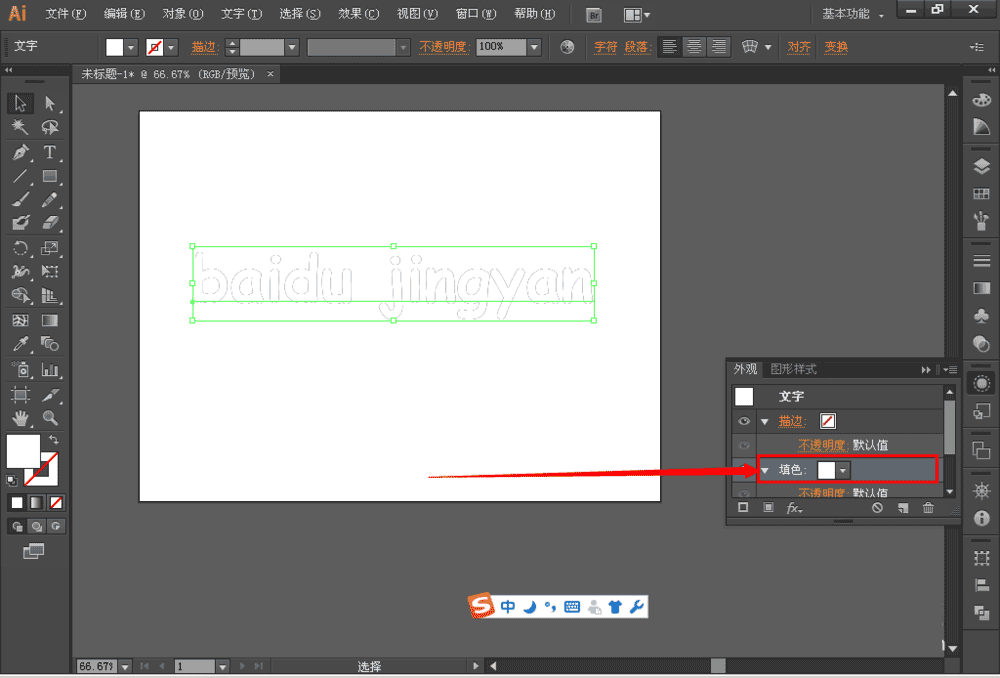The height and width of the screenshot is (678, 1000).
Task: Select the Free Transform tool
Action: click(x=49, y=272)
